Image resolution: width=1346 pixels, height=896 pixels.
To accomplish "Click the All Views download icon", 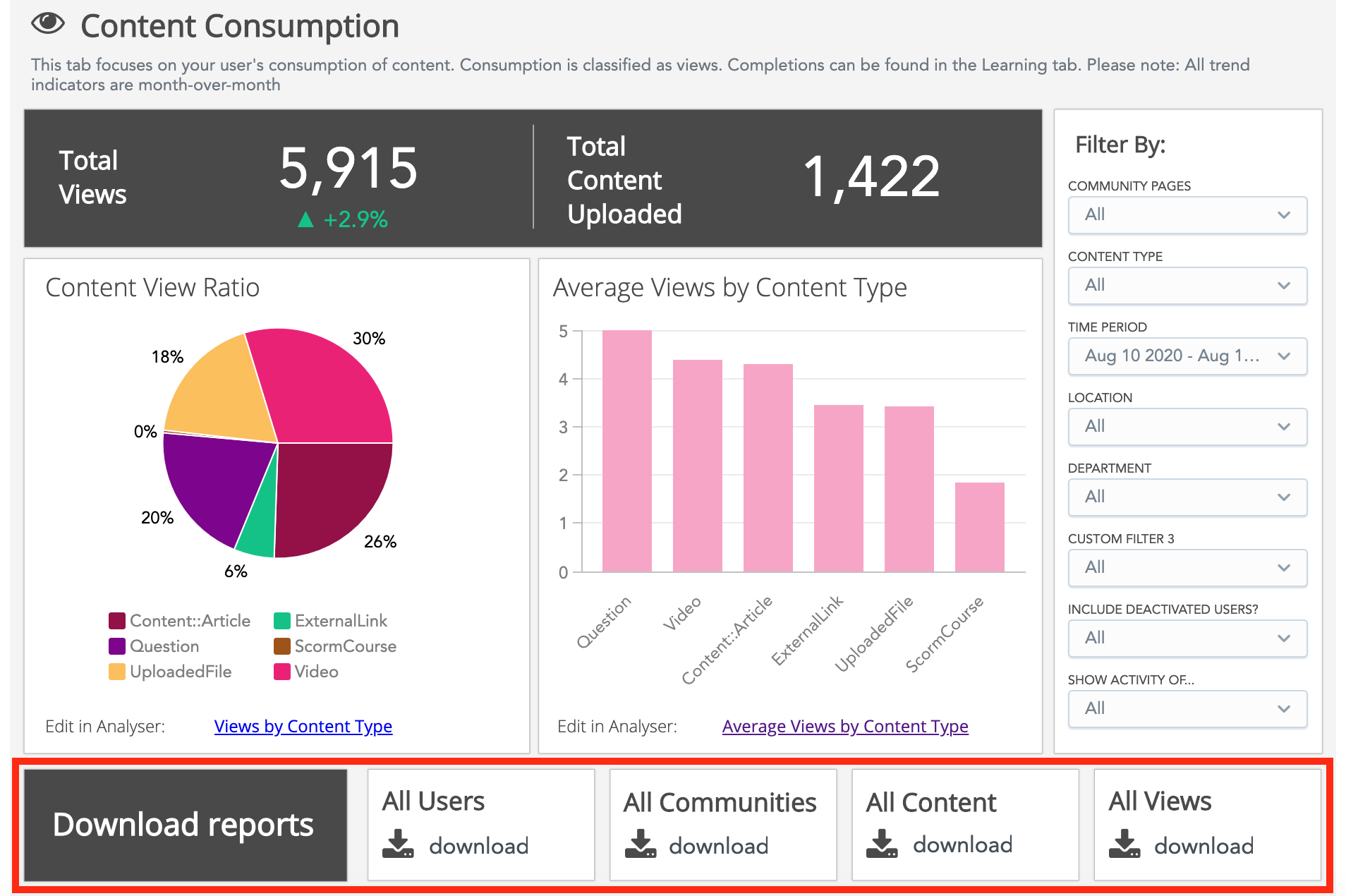I will tap(1124, 844).
